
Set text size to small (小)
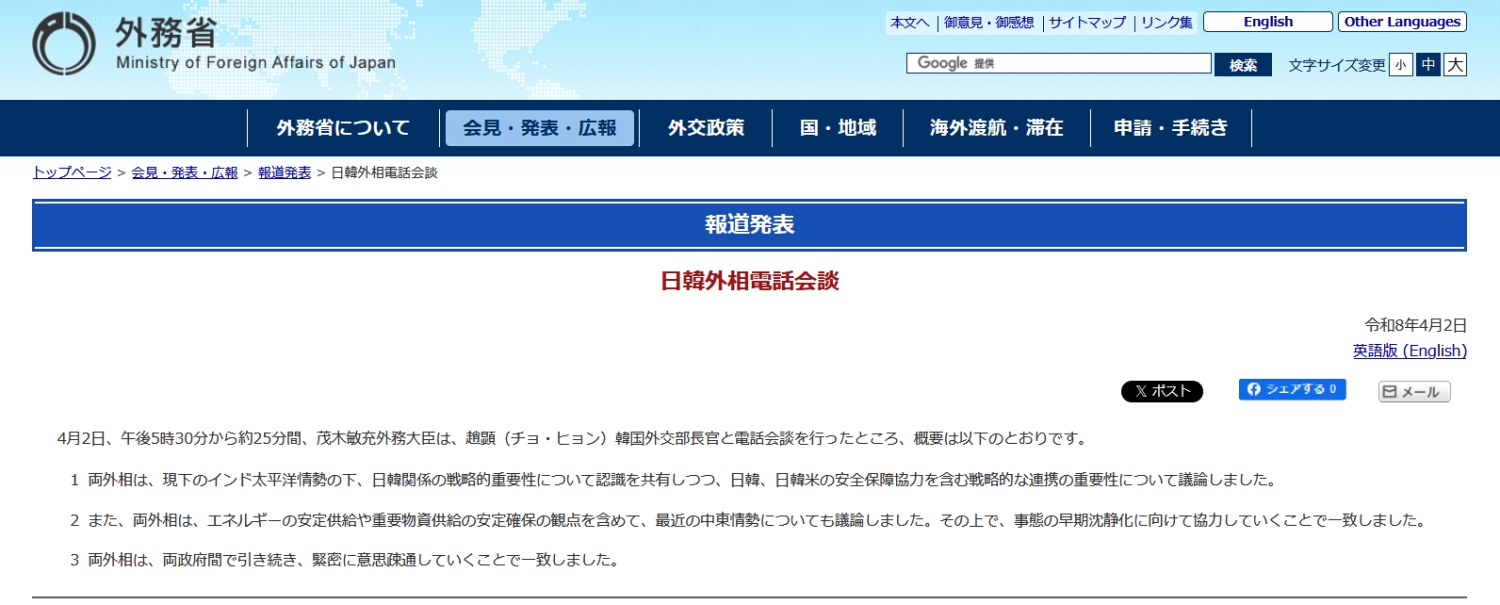coord(1401,65)
